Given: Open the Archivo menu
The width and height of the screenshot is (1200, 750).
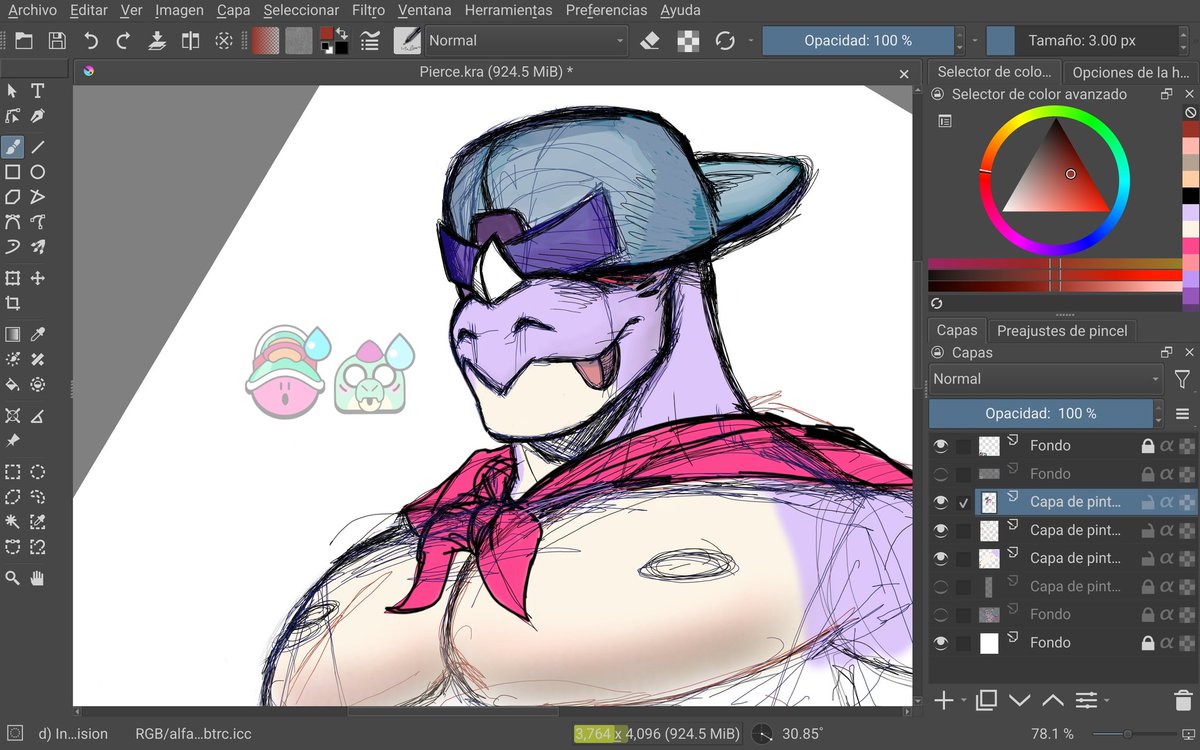Looking at the screenshot, I should click(32, 11).
